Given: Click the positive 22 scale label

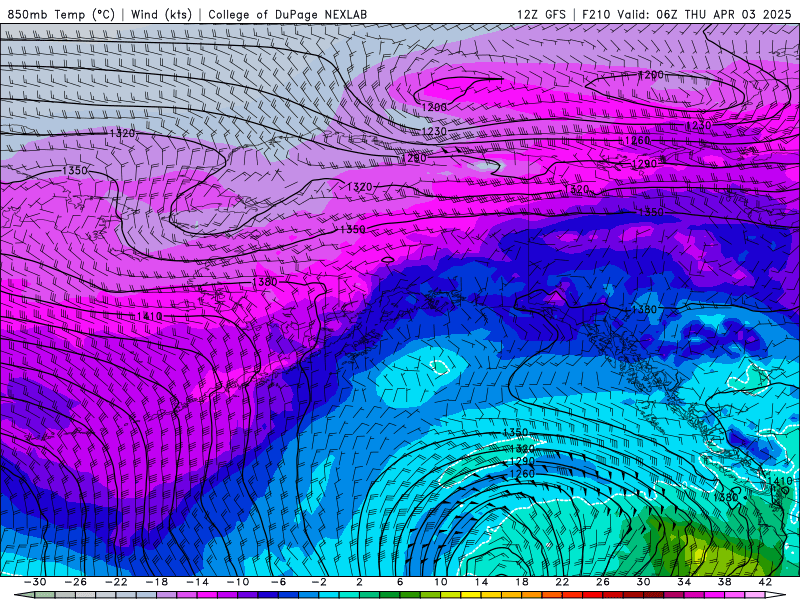Looking at the screenshot, I should click(x=562, y=582).
